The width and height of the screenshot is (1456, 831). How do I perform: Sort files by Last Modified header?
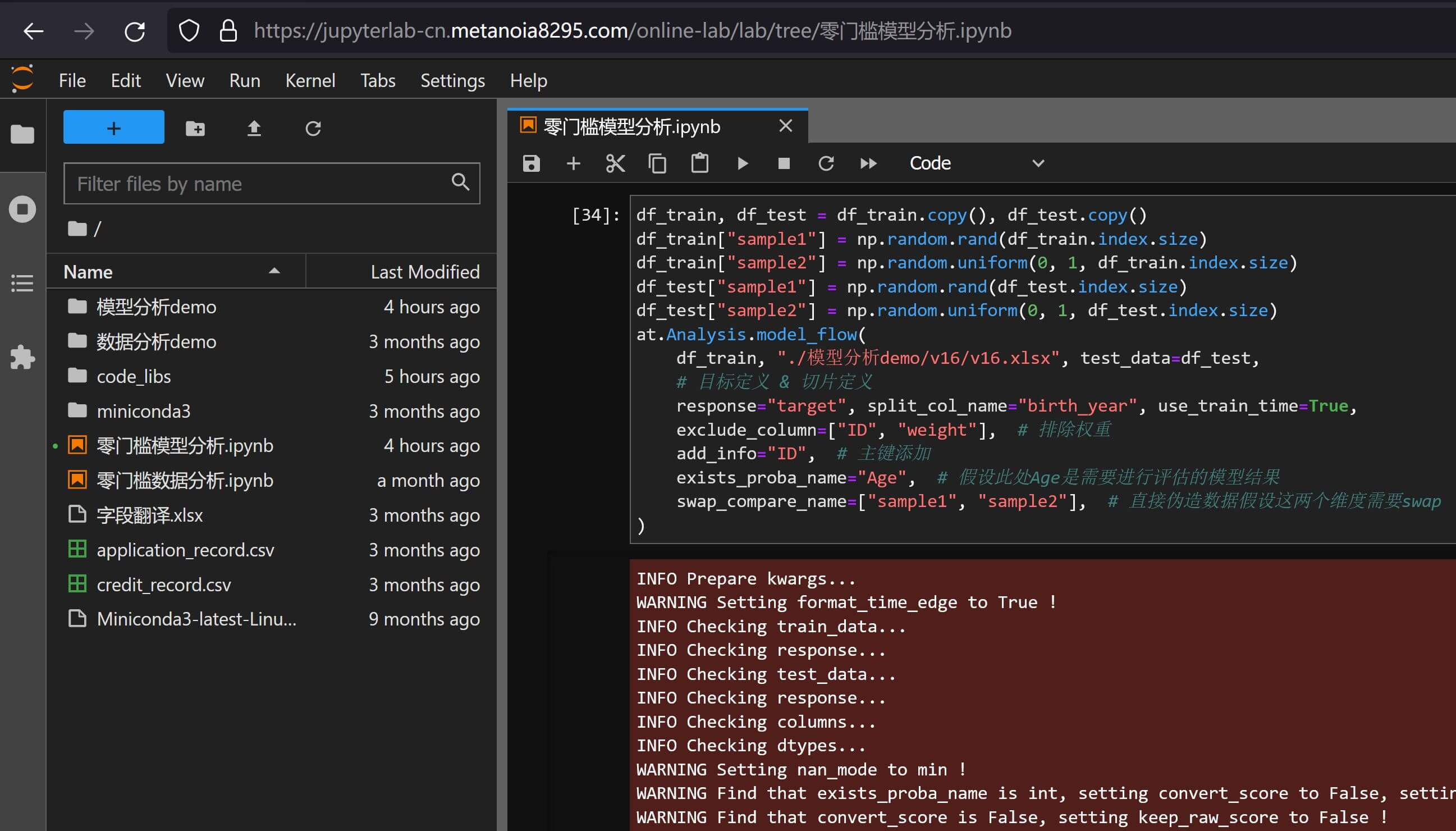click(x=424, y=272)
